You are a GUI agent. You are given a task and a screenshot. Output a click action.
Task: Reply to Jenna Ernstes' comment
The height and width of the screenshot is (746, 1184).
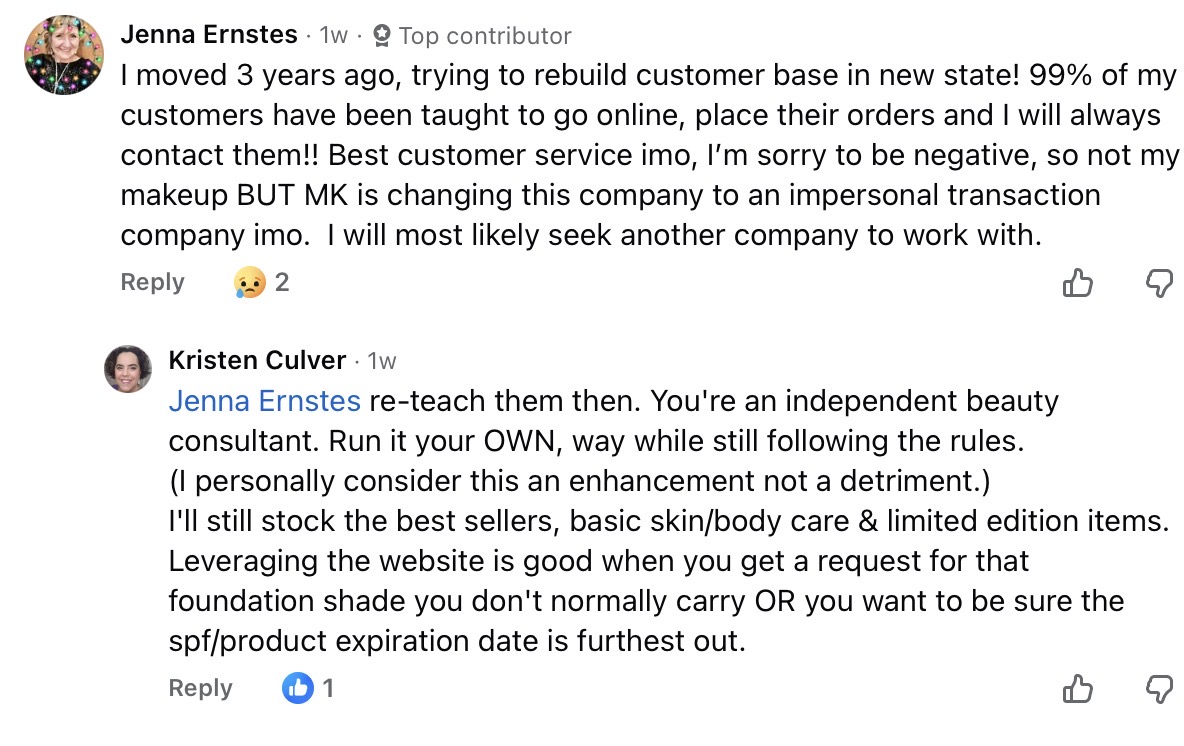152,282
